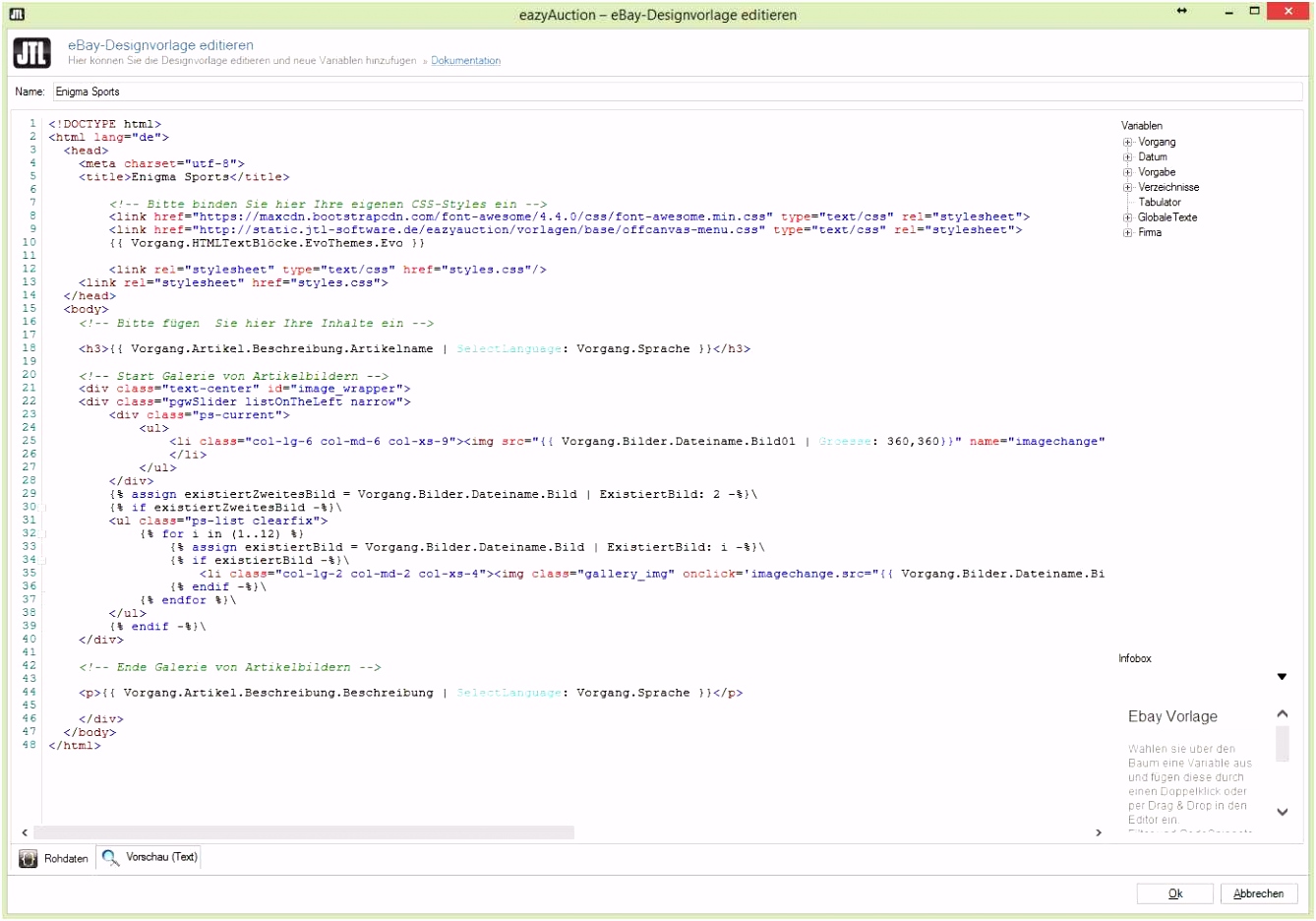Collapse the Infobox panel arrow
Image resolution: width=1316 pixels, height=921 pixels.
pos(1282,677)
